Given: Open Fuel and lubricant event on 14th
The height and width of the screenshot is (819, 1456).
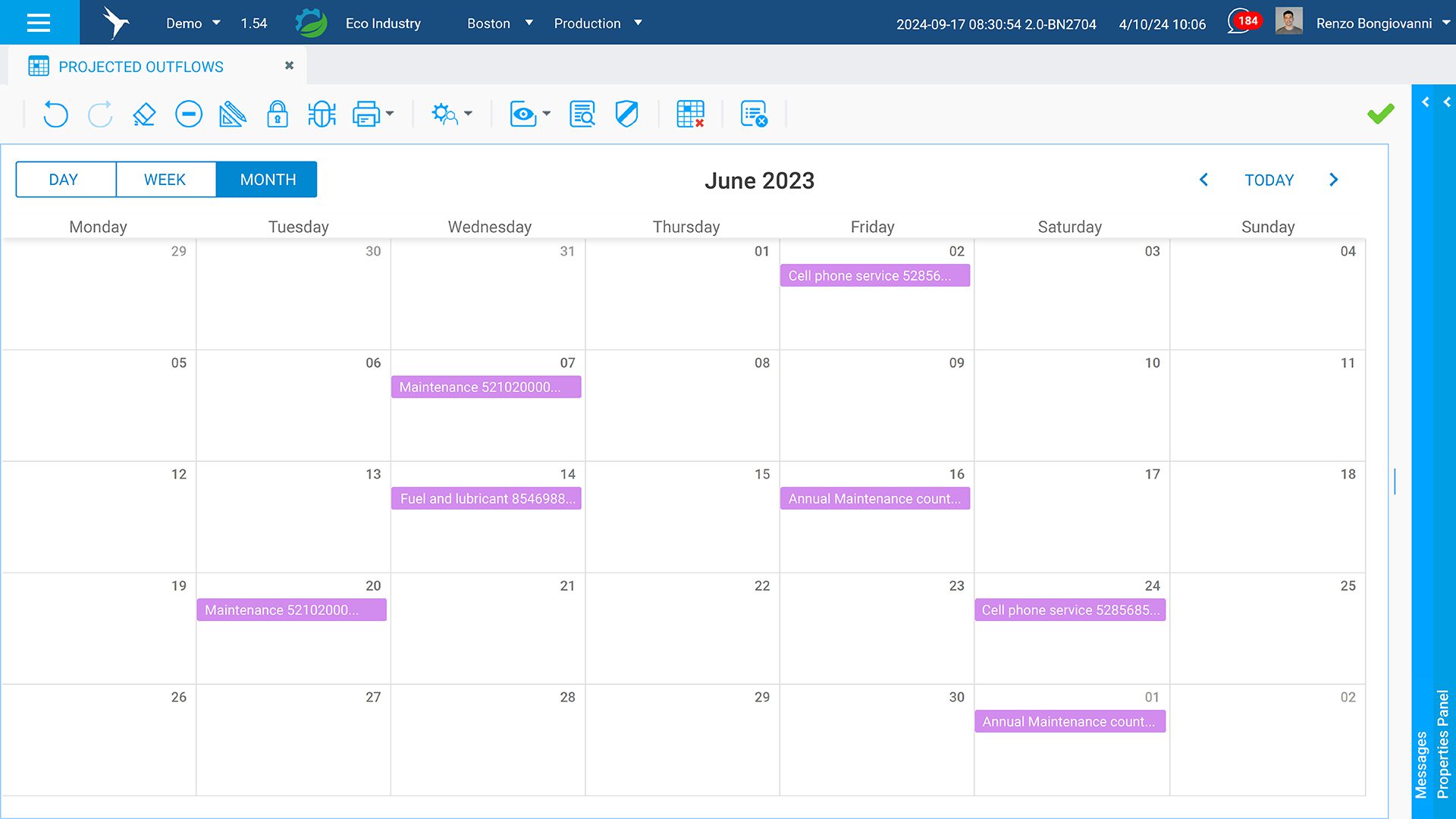Looking at the screenshot, I should point(487,499).
